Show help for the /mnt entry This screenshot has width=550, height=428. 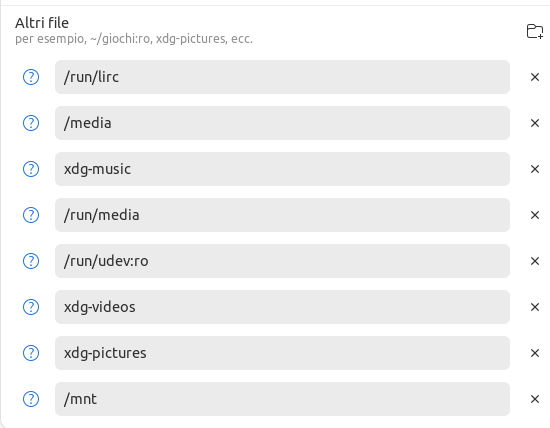click(x=31, y=399)
